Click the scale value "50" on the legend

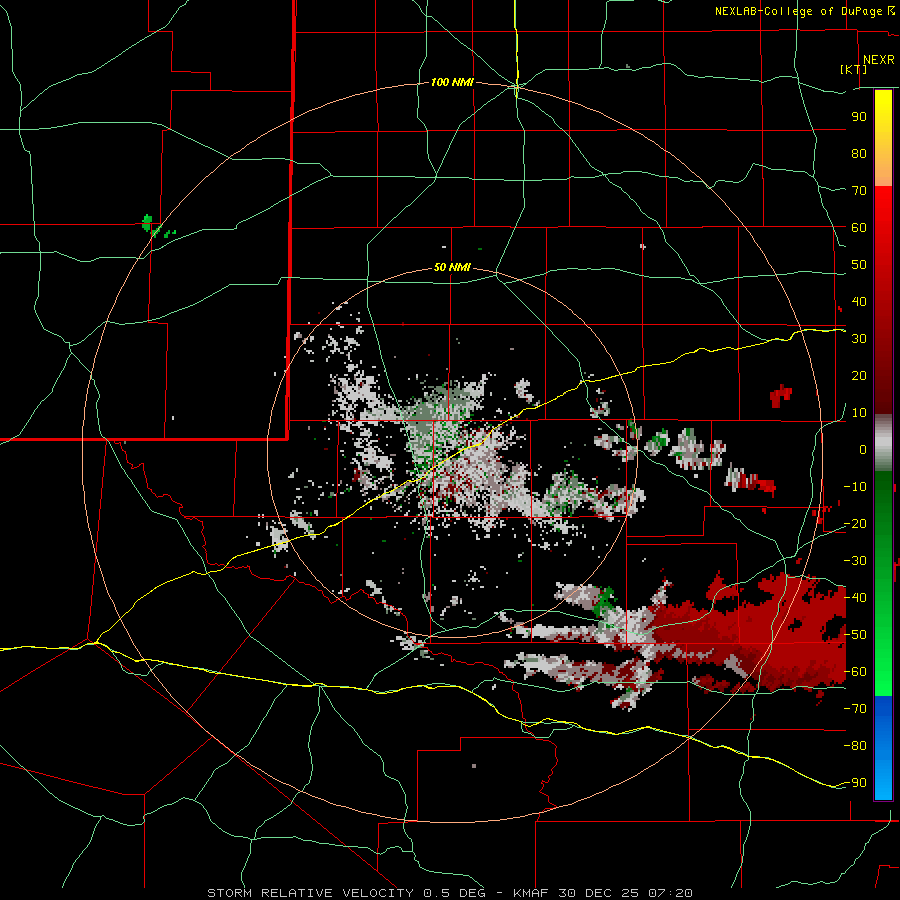point(859,265)
